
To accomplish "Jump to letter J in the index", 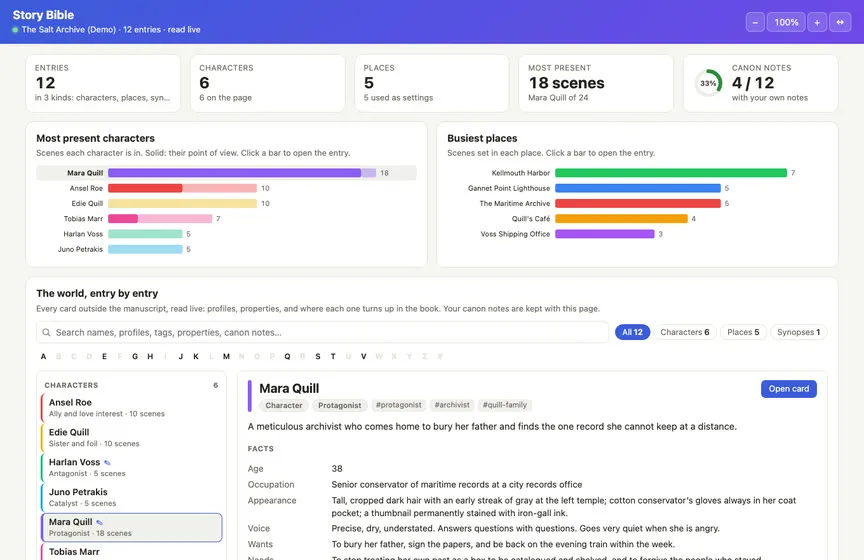I will tap(181, 357).
